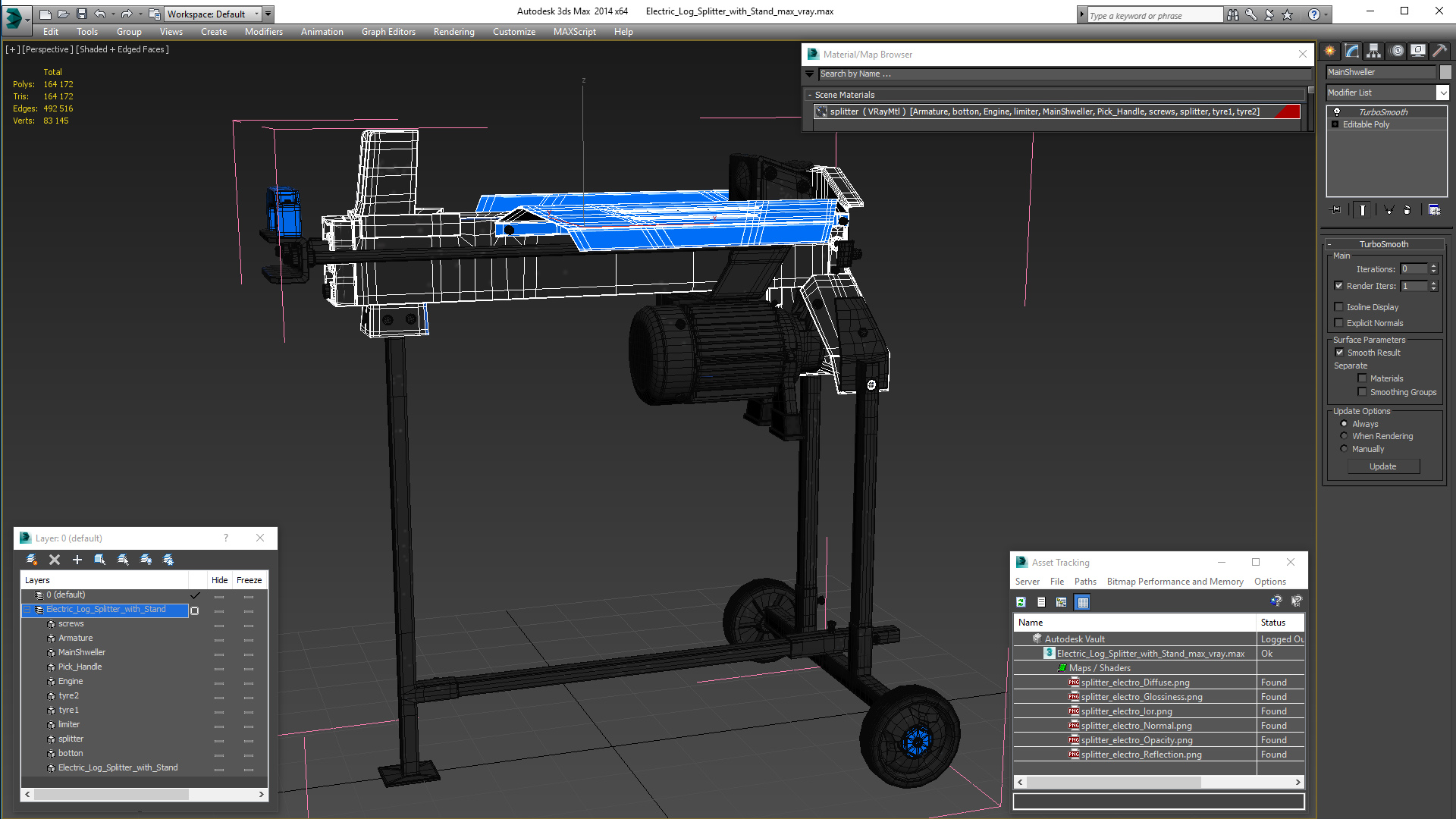Click Freeze All Layers snowflake icon
Viewport: 1456px width, 819px height.
tap(168, 560)
